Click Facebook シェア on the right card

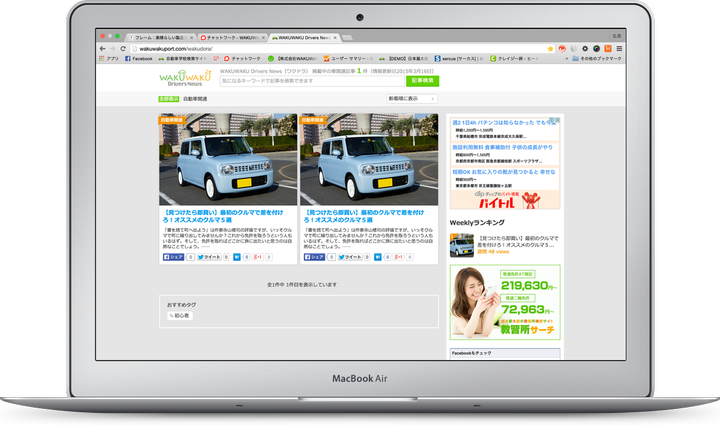pos(315,257)
